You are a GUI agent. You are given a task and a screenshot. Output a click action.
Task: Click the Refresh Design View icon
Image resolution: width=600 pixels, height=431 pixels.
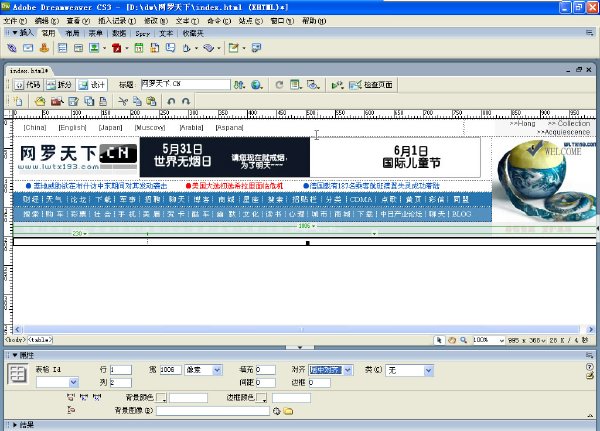[x=279, y=85]
